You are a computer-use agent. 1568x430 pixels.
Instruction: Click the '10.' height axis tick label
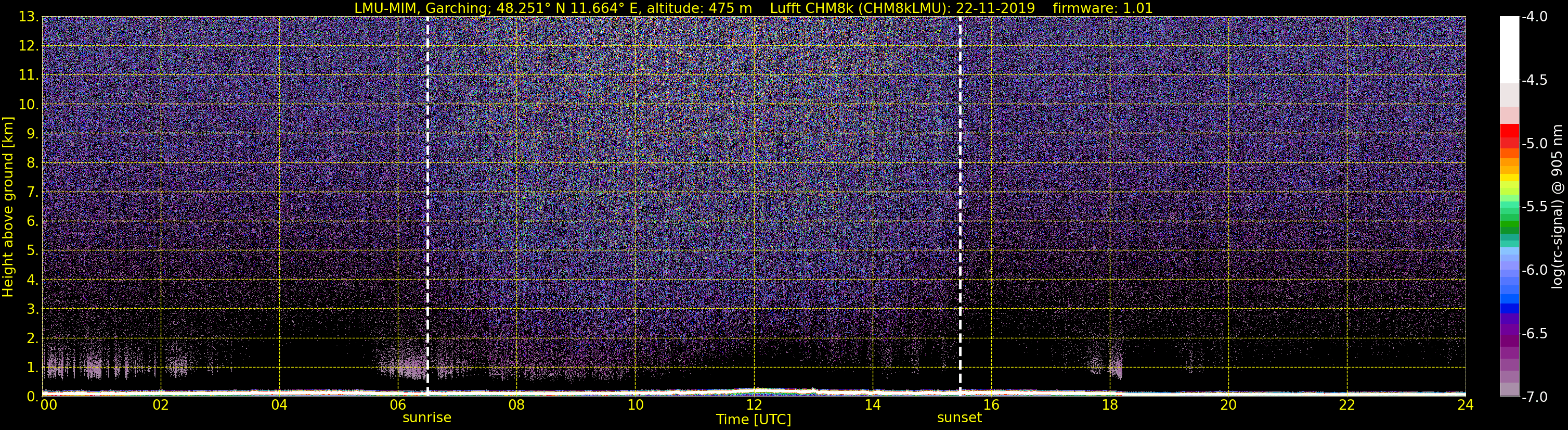(x=29, y=105)
